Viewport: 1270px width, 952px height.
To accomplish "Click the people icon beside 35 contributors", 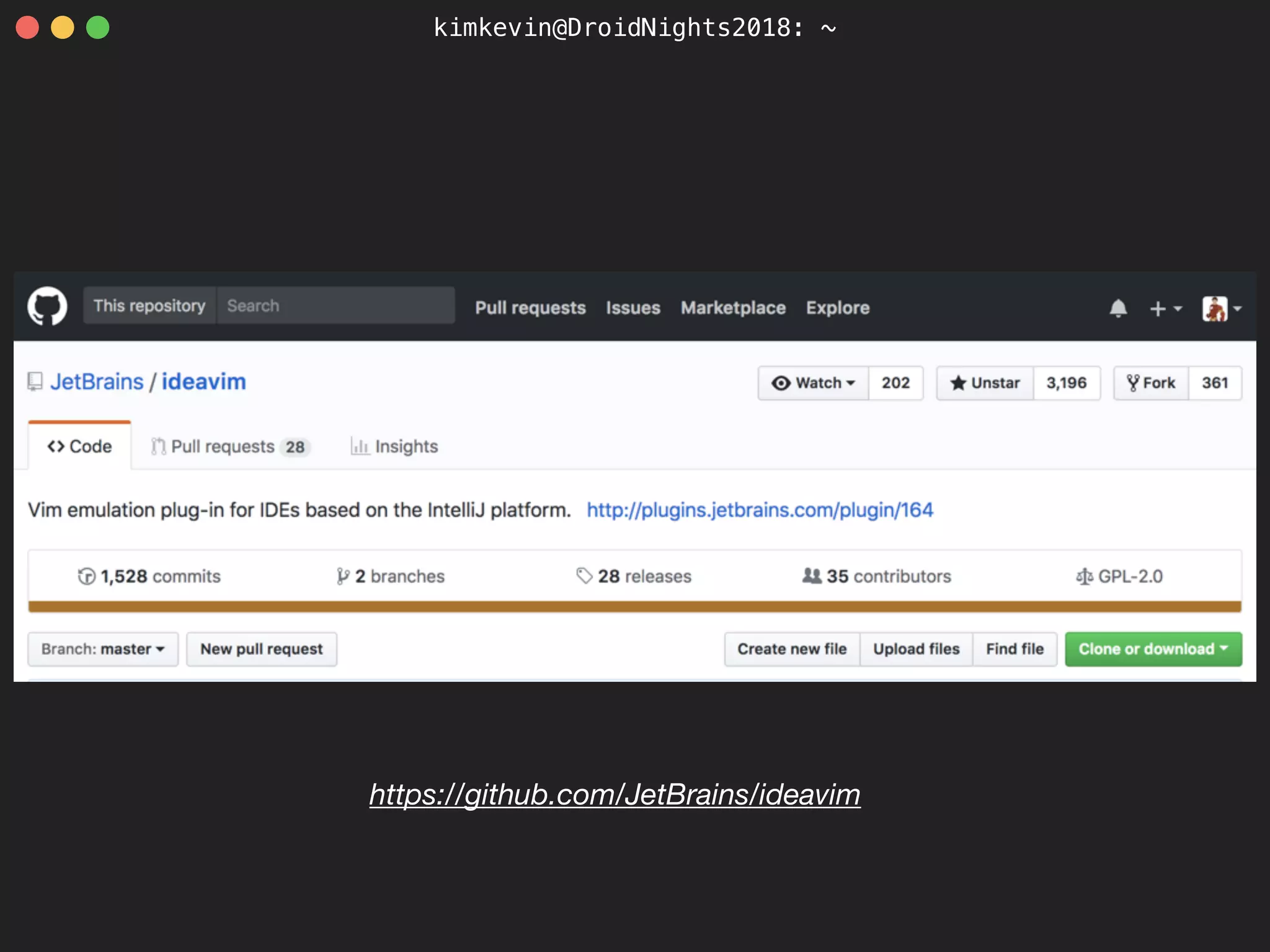I will (812, 576).
